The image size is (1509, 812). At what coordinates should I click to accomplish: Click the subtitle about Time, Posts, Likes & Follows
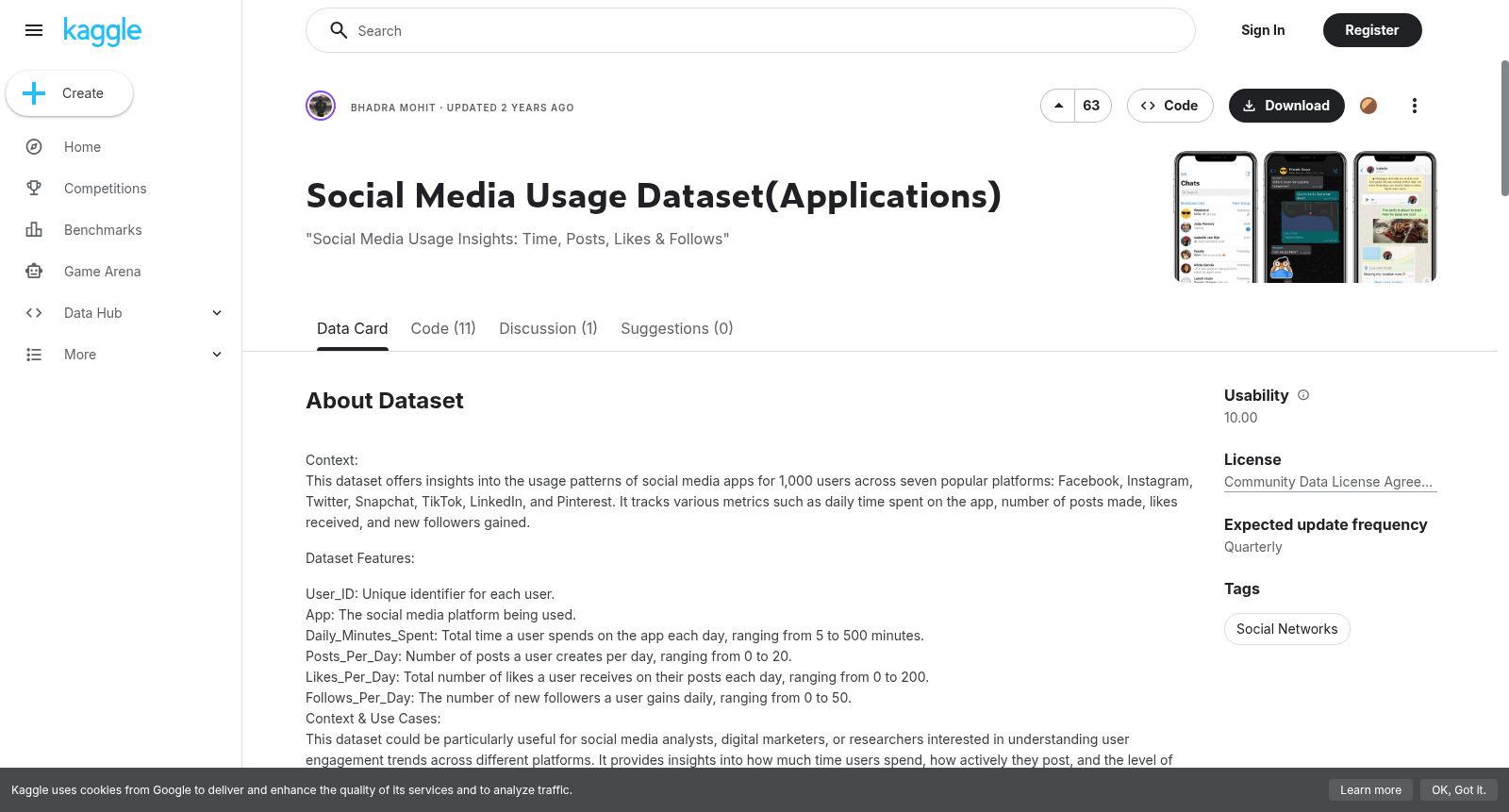tap(518, 240)
